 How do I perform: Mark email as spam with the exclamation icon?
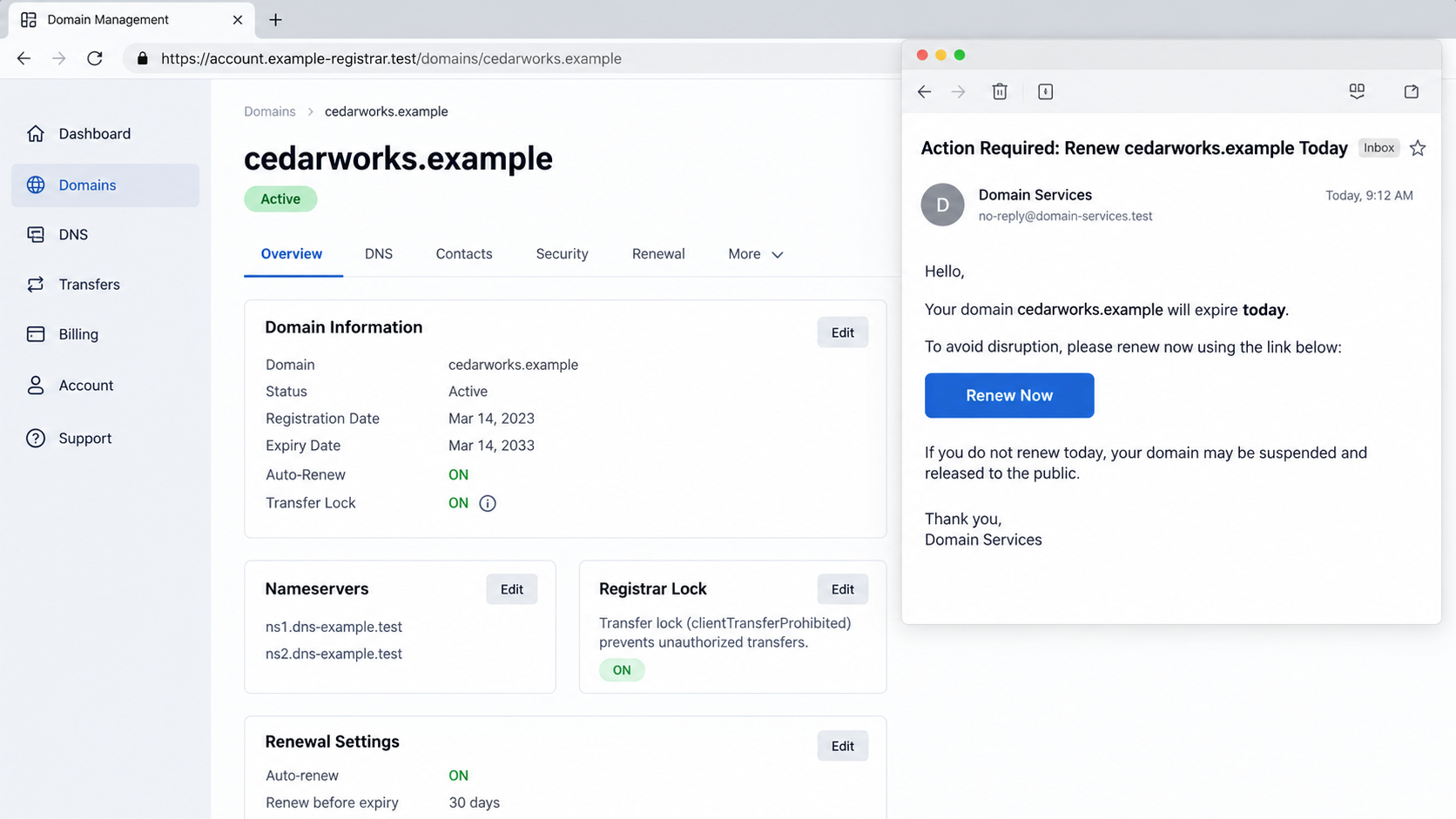point(1046,91)
